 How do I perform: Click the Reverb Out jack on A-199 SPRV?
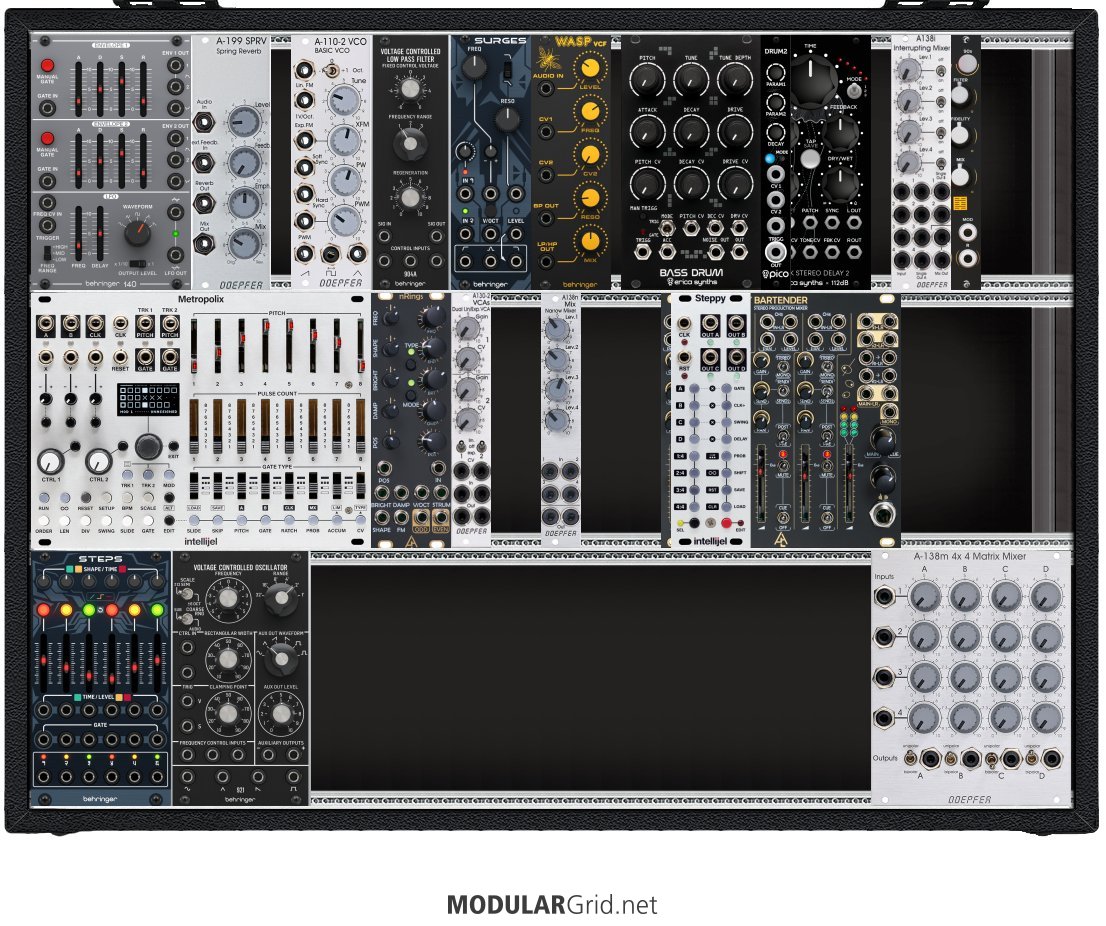click(x=204, y=204)
